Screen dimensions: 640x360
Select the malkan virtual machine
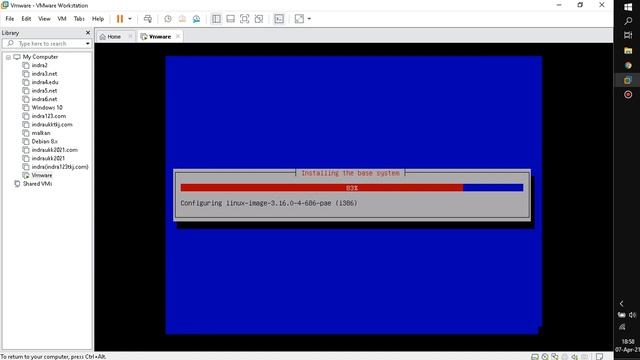coord(41,133)
